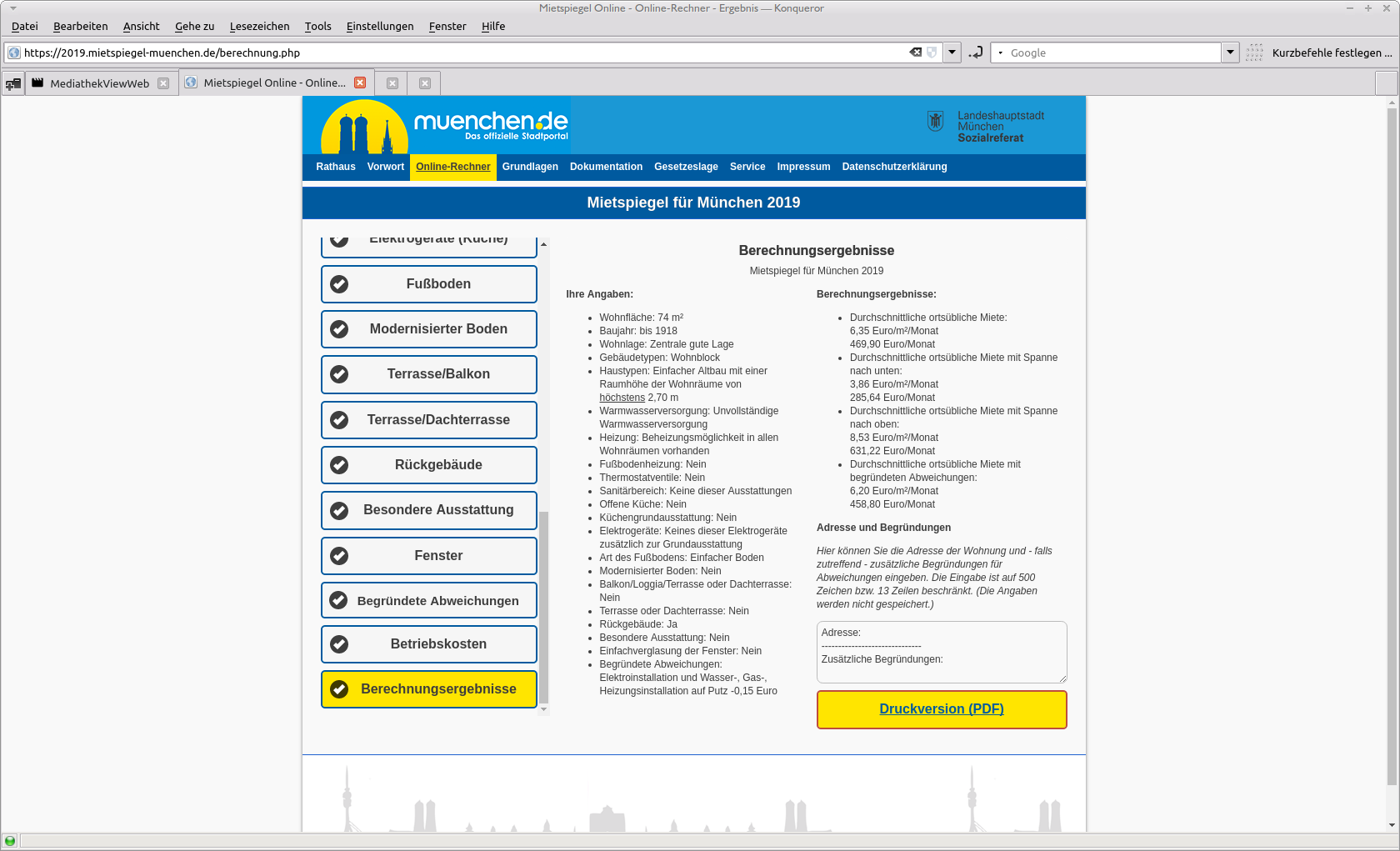
Task: Click the page scrollbar down arrow
Action: [x=1392, y=826]
